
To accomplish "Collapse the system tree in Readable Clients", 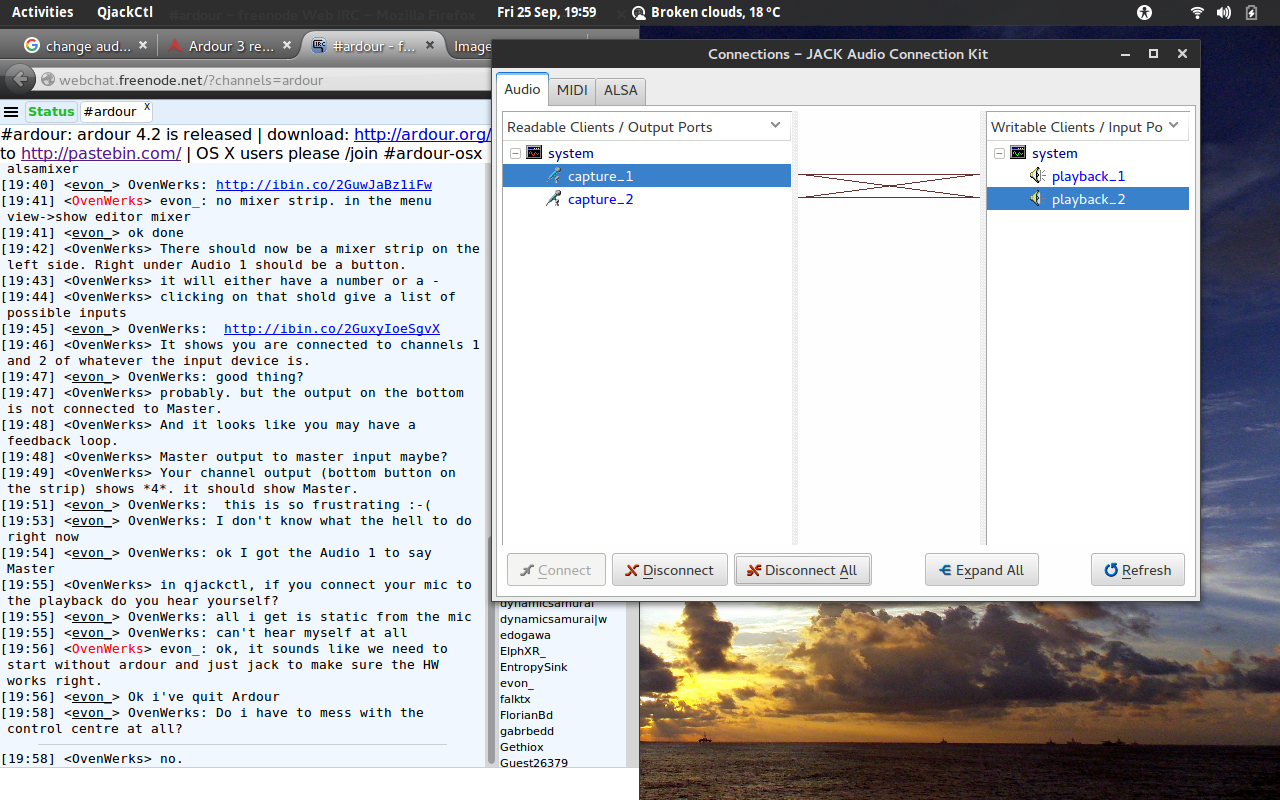I will coord(515,153).
